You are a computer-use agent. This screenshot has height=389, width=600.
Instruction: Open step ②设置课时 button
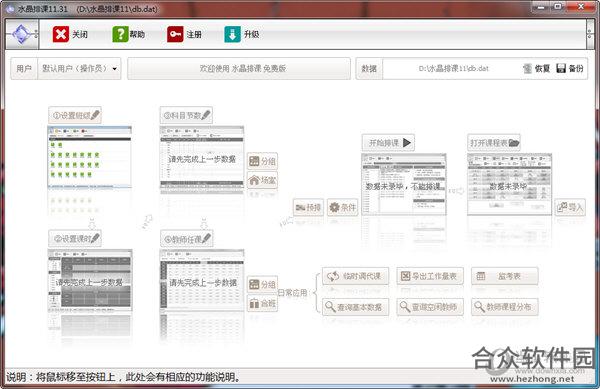(x=75, y=238)
